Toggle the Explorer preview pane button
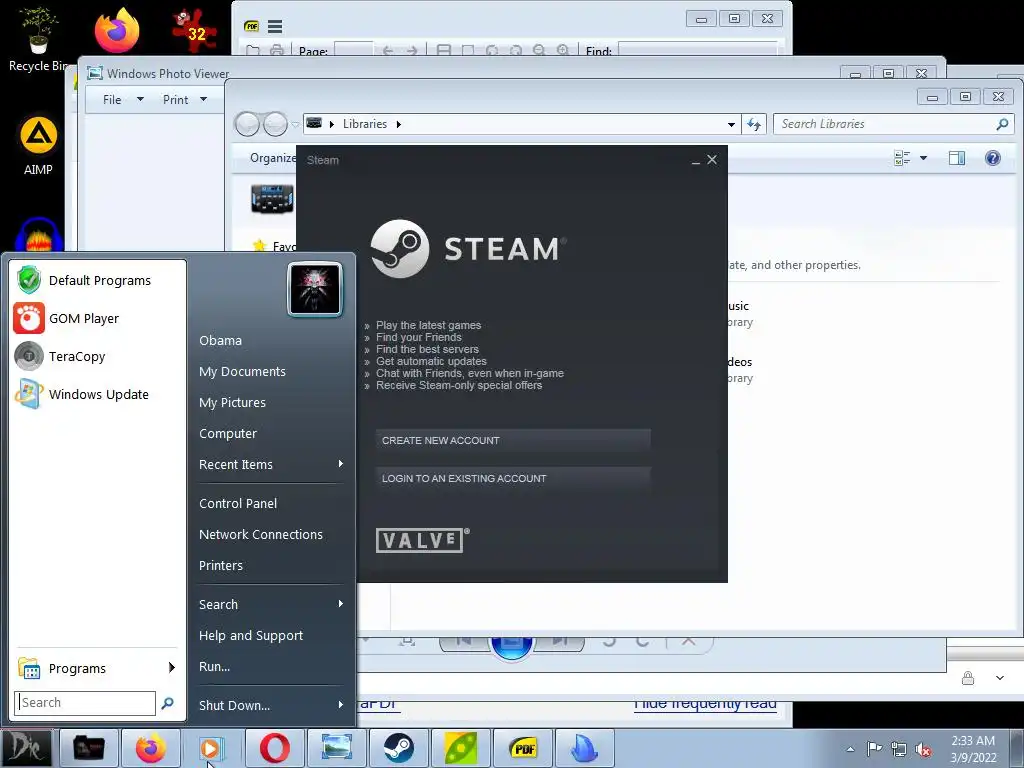This screenshot has height=768, width=1024. point(957,158)
